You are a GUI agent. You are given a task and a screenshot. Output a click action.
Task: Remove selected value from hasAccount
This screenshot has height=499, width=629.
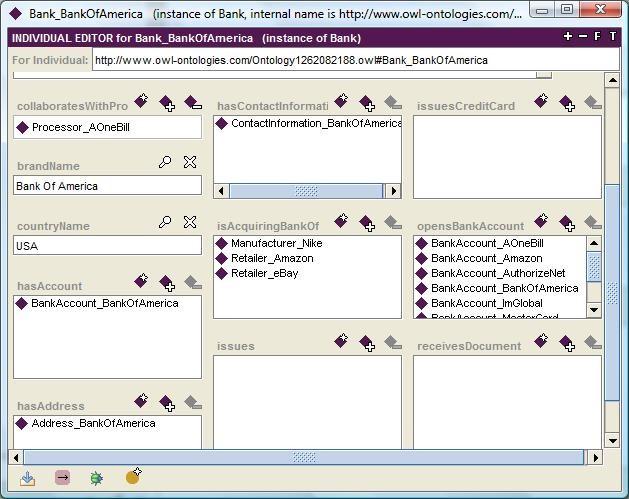click(x=193, y=283)
